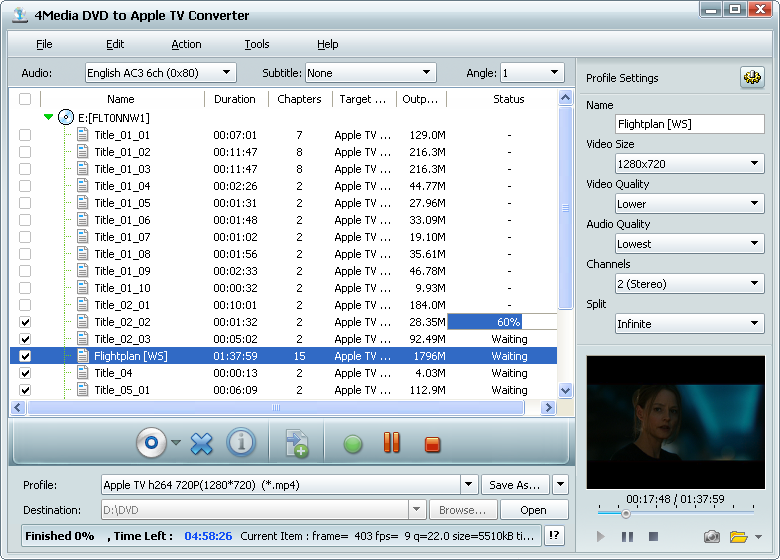Open advanced profile settings gear icon
The image size is (780, 560).
click(x=752, y=77)
